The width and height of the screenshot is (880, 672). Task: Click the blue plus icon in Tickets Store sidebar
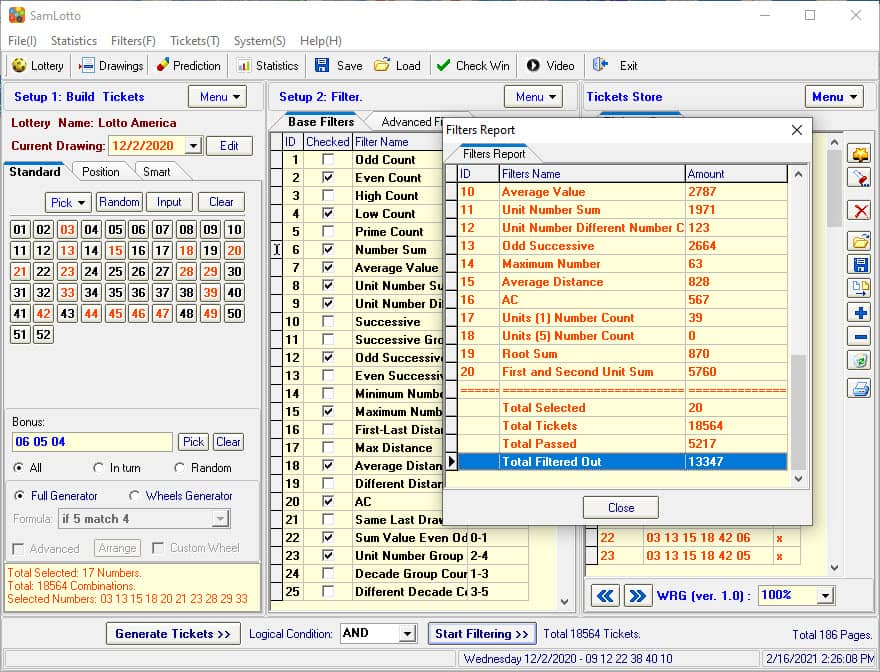point(860,312)
